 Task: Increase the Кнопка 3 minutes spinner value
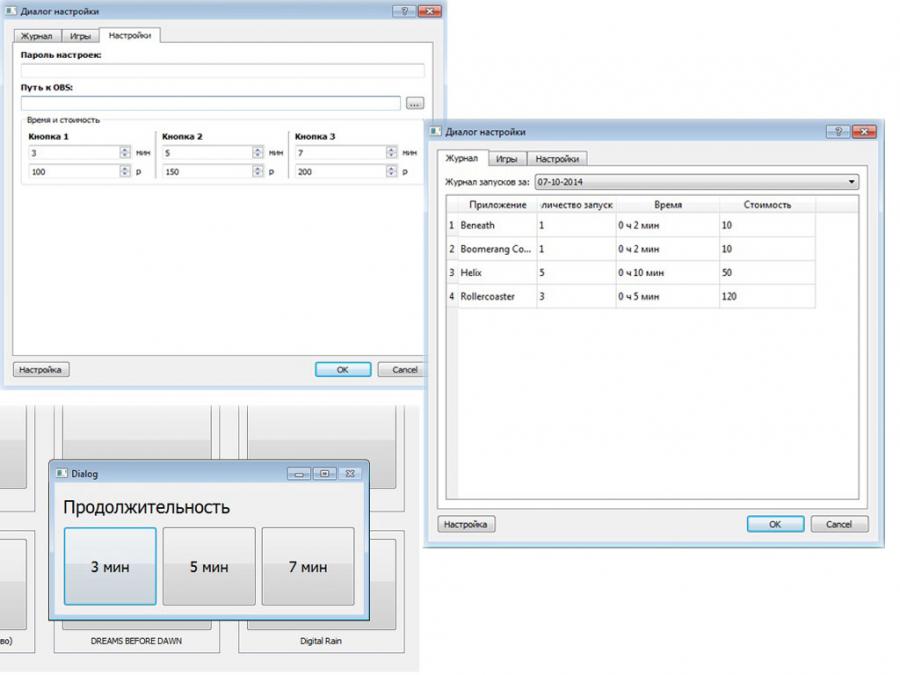pyautogui.click(x=391, y=150)
